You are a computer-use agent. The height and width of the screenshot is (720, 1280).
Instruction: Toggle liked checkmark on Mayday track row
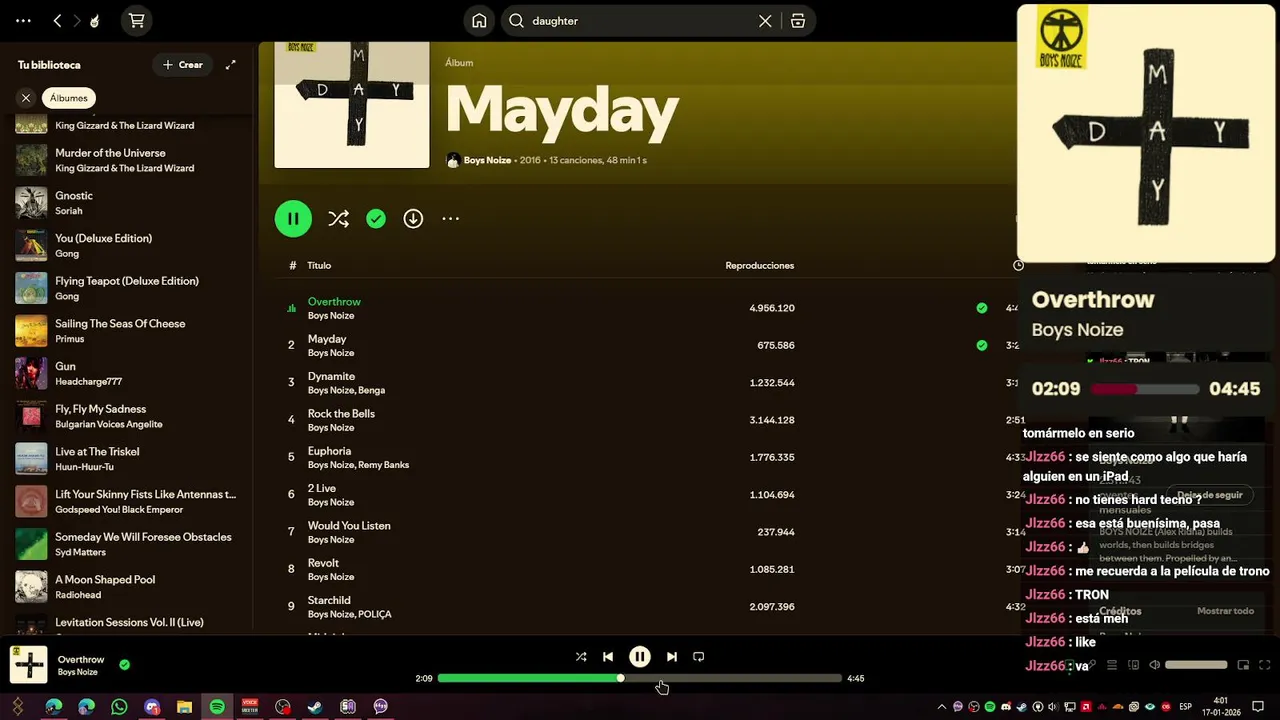click(x=982, y=345)
